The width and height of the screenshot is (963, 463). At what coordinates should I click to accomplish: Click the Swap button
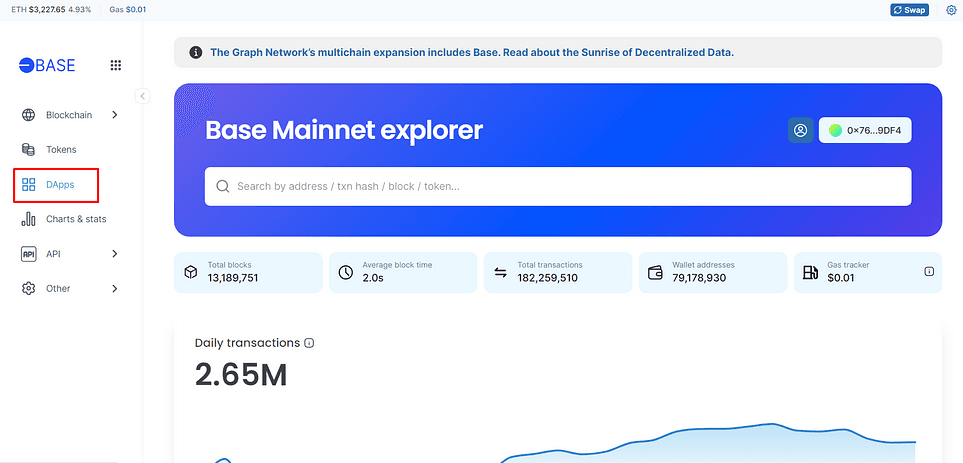(x=910, y=10)
